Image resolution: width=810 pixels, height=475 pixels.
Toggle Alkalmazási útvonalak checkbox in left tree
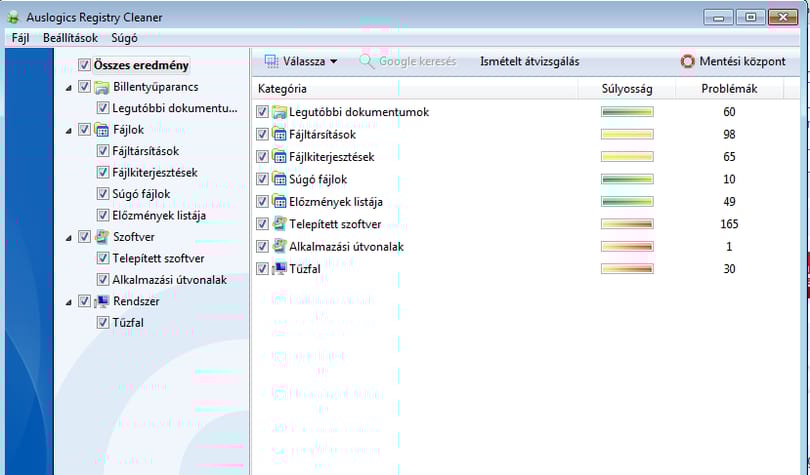pos(103,280)
